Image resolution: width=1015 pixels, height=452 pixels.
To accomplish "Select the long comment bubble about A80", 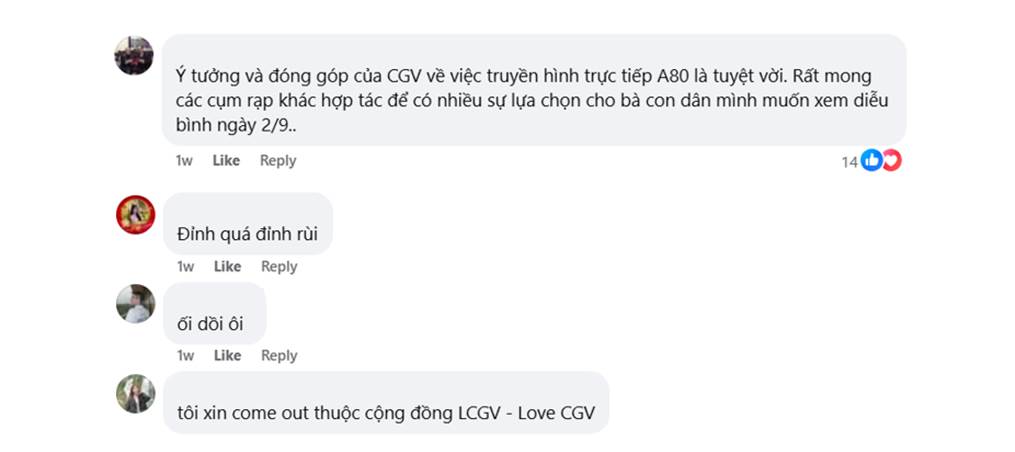I will [534, 89].
